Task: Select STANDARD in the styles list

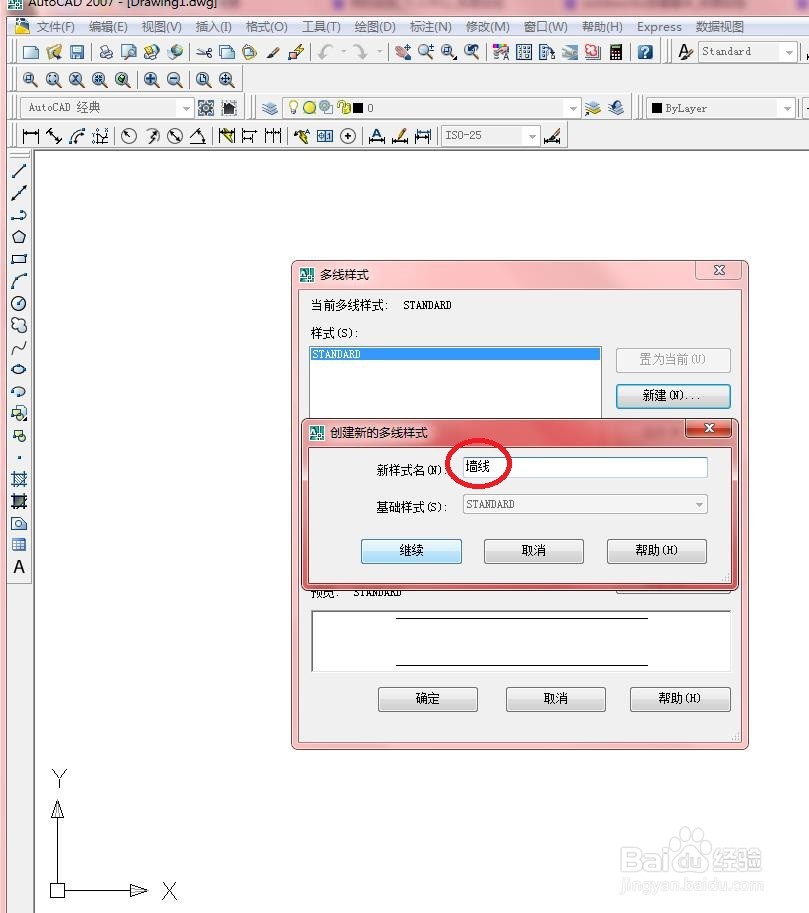Action: tap(455, 354)
